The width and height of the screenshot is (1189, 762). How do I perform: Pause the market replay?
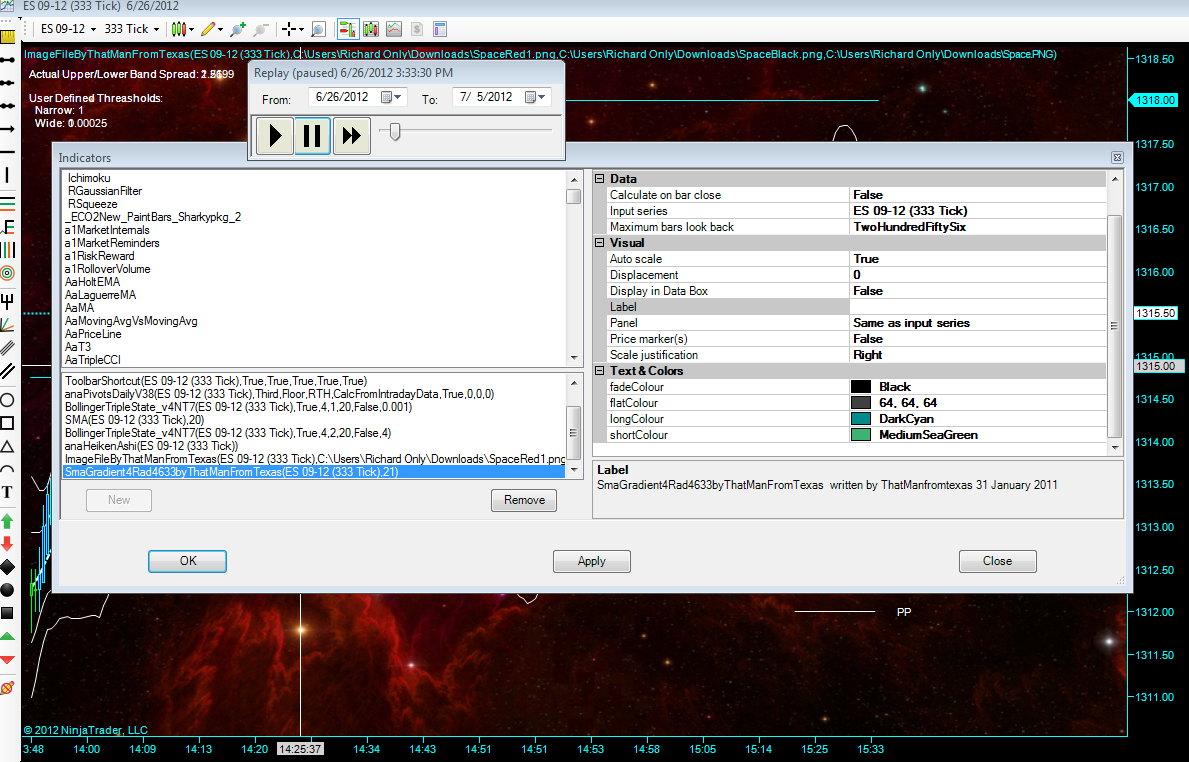tap(312, 136)
